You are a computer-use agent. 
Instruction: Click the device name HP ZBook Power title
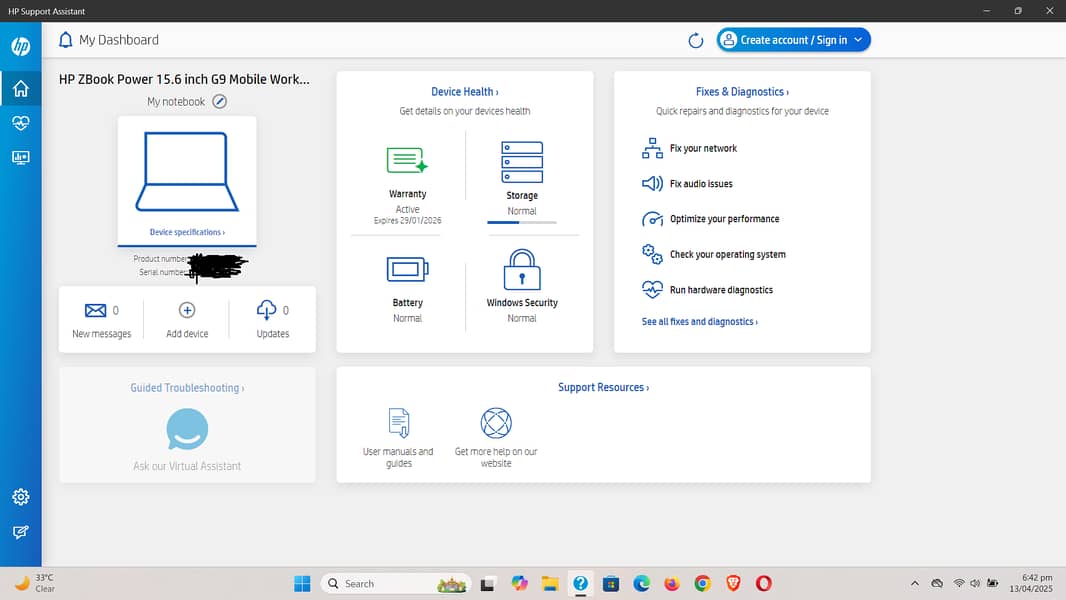(x=184, y=80)
